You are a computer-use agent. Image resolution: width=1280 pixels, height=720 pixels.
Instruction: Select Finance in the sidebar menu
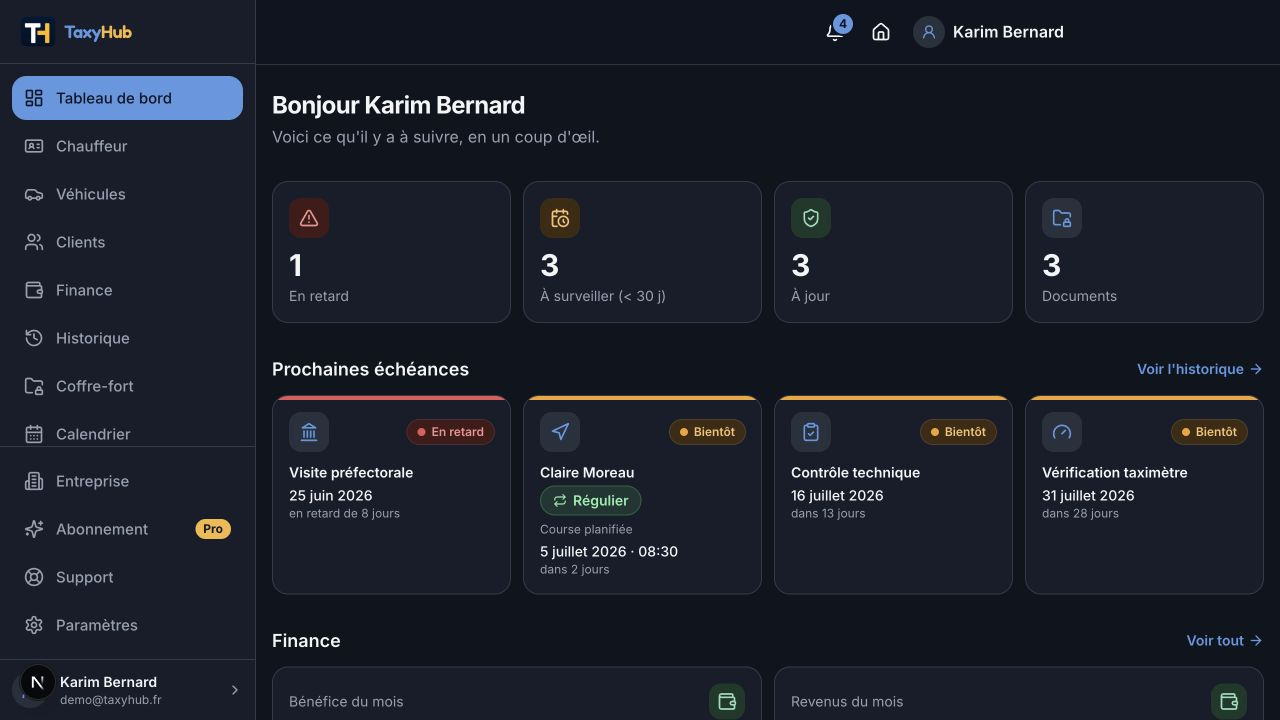127,290
